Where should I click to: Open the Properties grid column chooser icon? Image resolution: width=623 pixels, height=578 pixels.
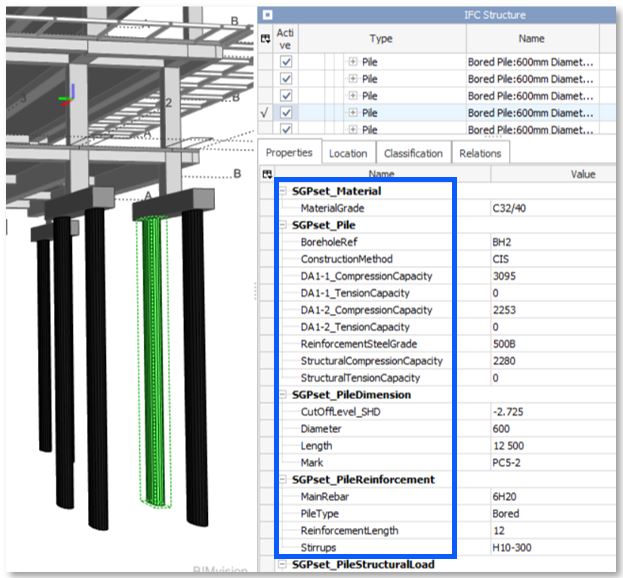265,174
